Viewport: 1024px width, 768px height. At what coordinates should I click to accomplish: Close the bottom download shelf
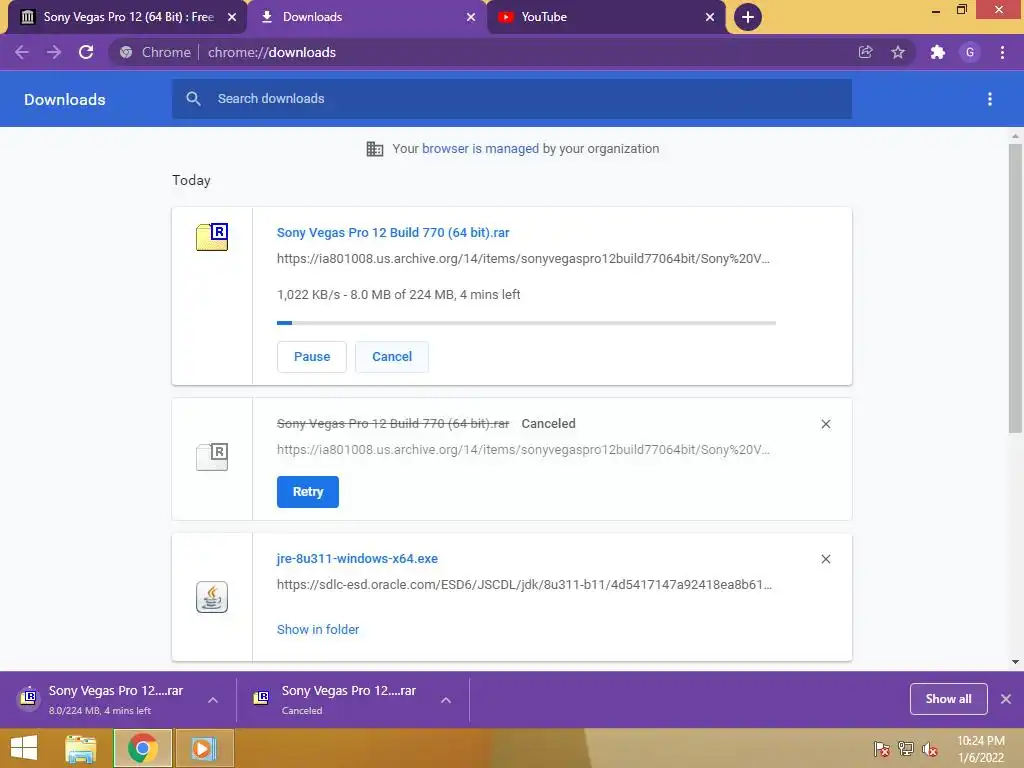point(1006,699)
